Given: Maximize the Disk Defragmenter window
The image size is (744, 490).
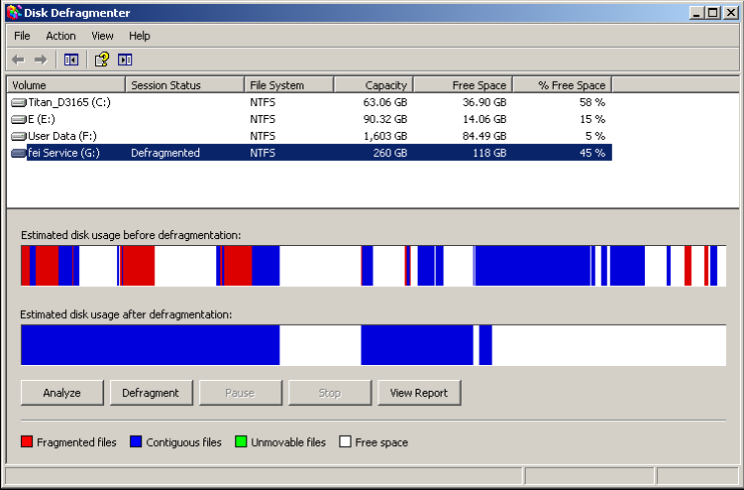Looking at the screenshot, I should coord(713,13).
